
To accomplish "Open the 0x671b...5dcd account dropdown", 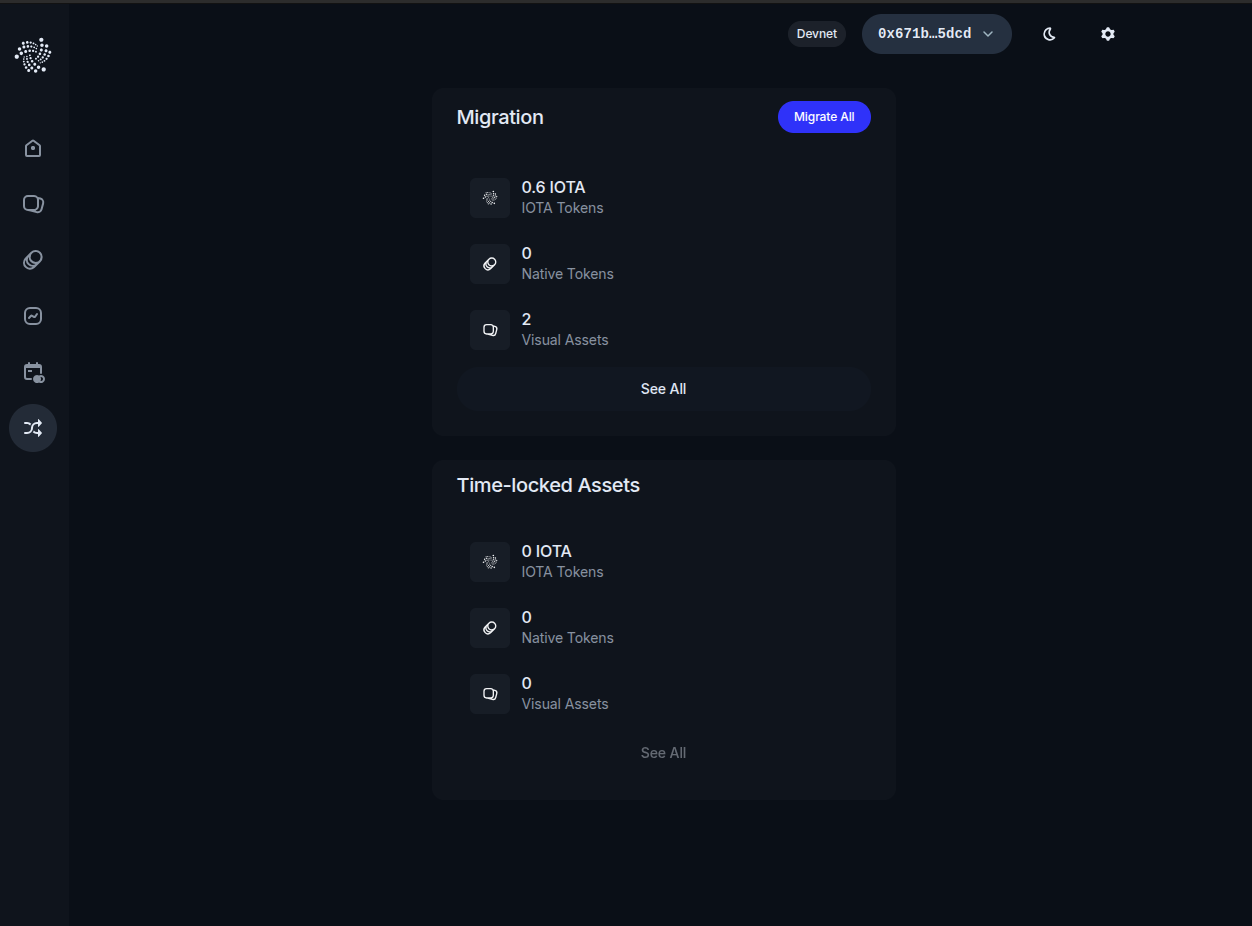I will point(936,33).
